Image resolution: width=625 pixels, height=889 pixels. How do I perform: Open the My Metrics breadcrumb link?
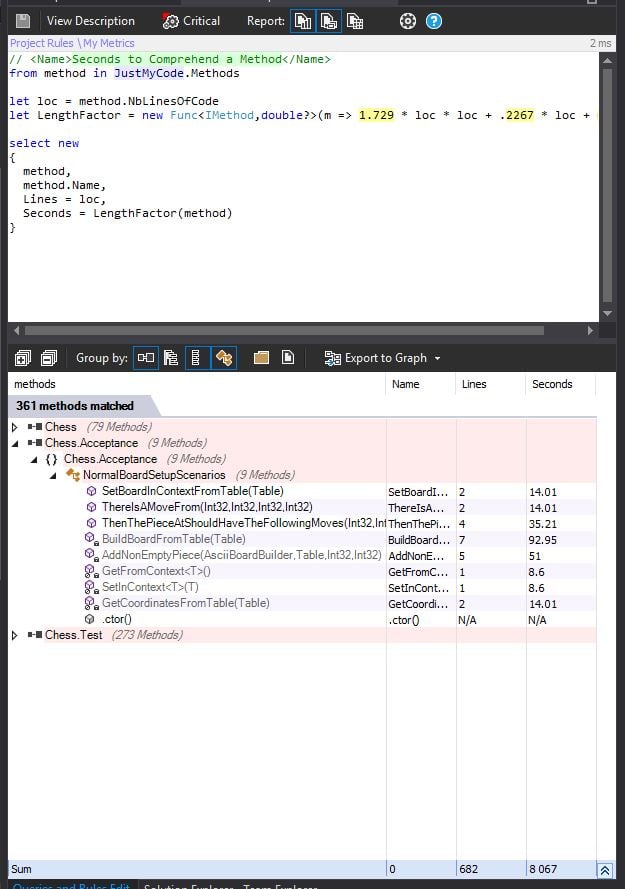click(x=109, y=43)
